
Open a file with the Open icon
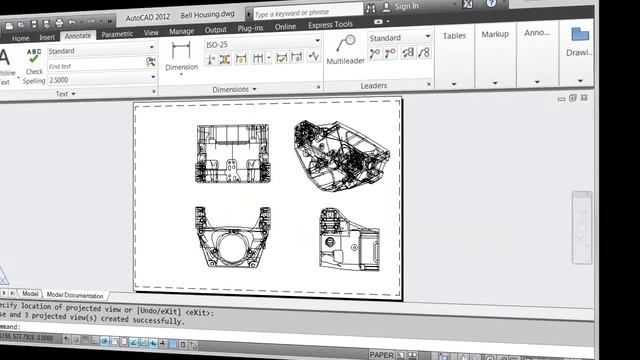[x=21, y=25]
